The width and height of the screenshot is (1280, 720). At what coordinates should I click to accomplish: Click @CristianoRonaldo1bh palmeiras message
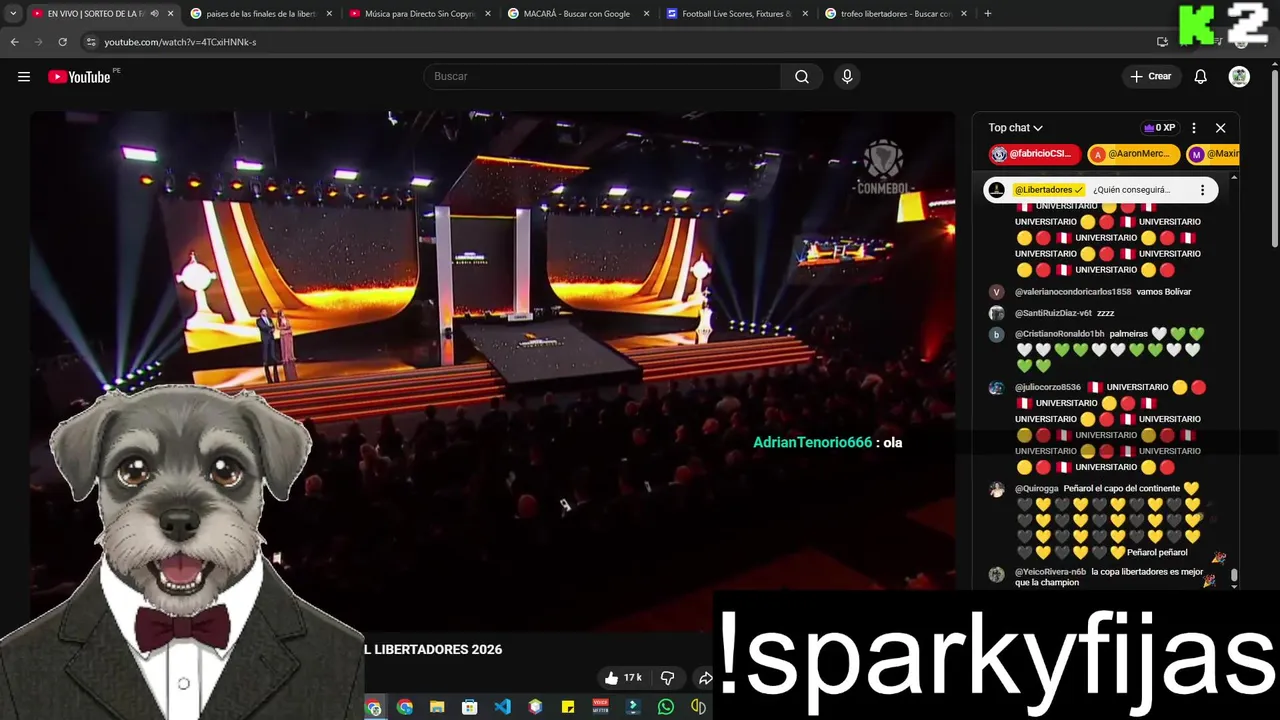1110,350
